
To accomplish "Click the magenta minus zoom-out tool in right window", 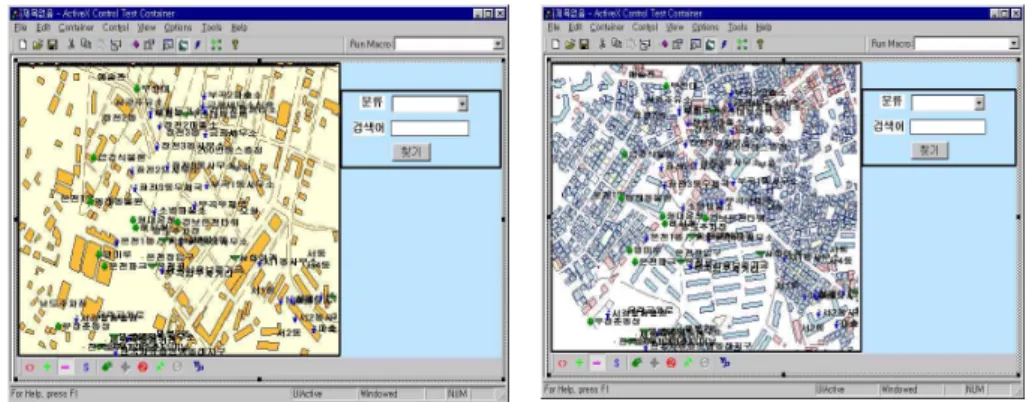I will click(x=597, y=363).
